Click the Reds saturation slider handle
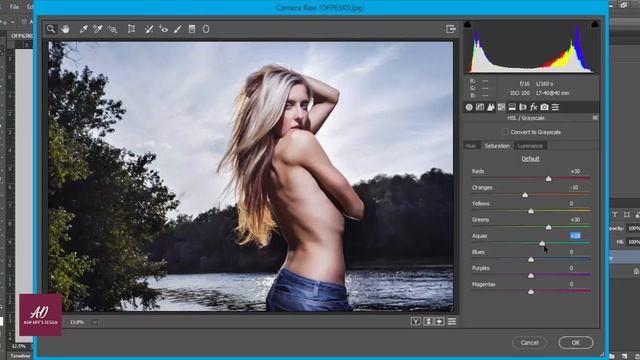This screenshot has height=360, width=640. (x=549, y=178)
